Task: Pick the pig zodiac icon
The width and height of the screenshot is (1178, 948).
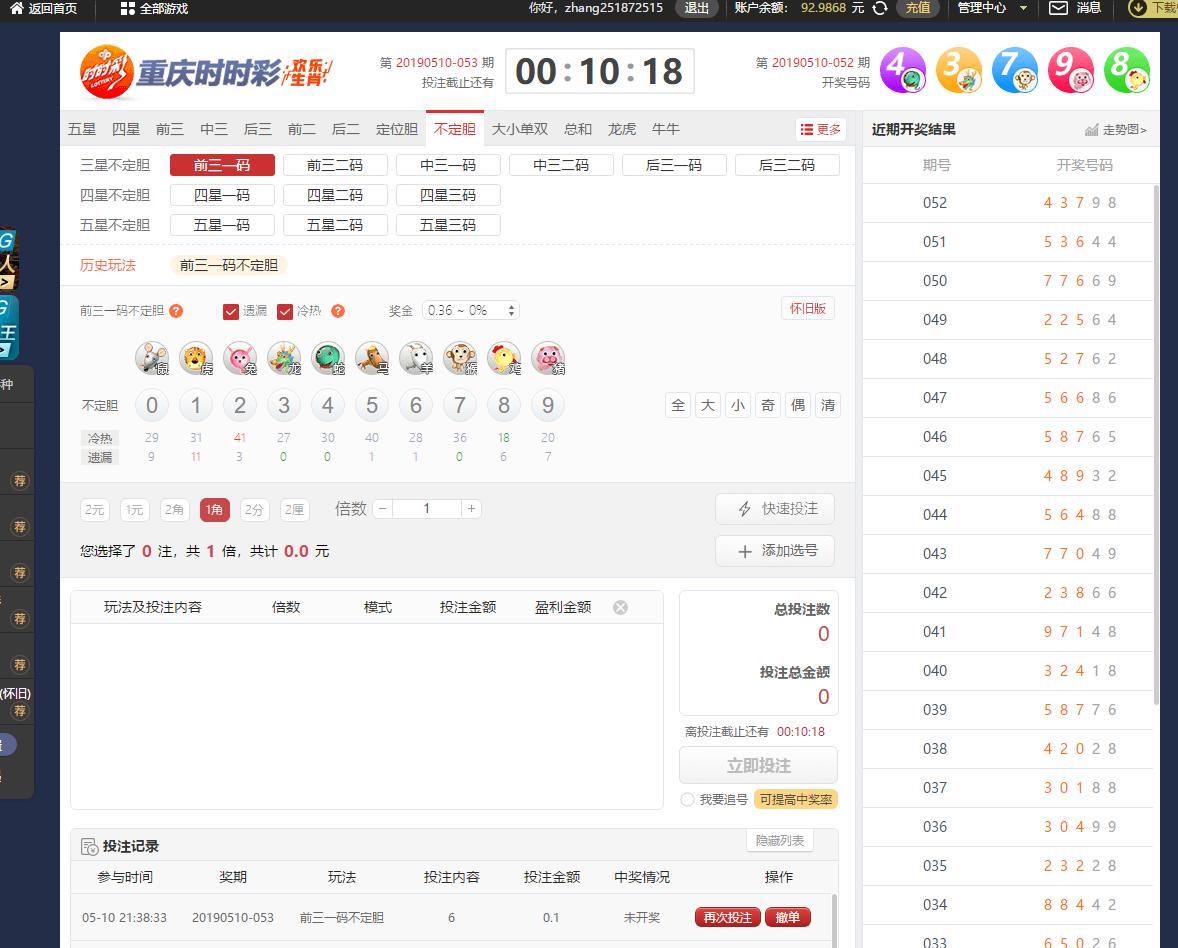Action: 548,358
